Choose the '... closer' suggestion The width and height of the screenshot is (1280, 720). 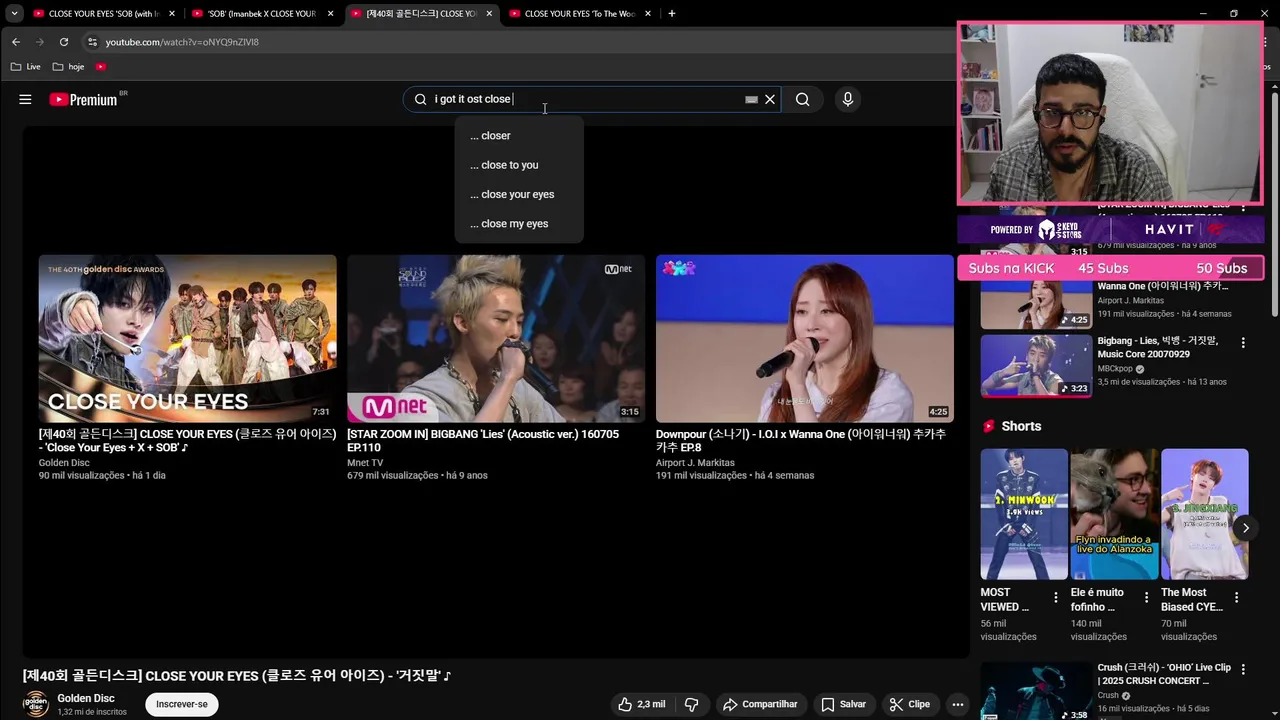(x=519, y=136)
